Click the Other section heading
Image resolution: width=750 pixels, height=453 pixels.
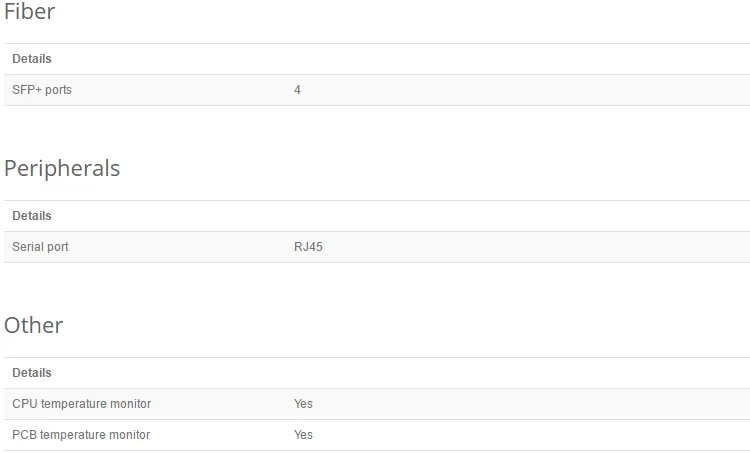(x=33, y=325)
